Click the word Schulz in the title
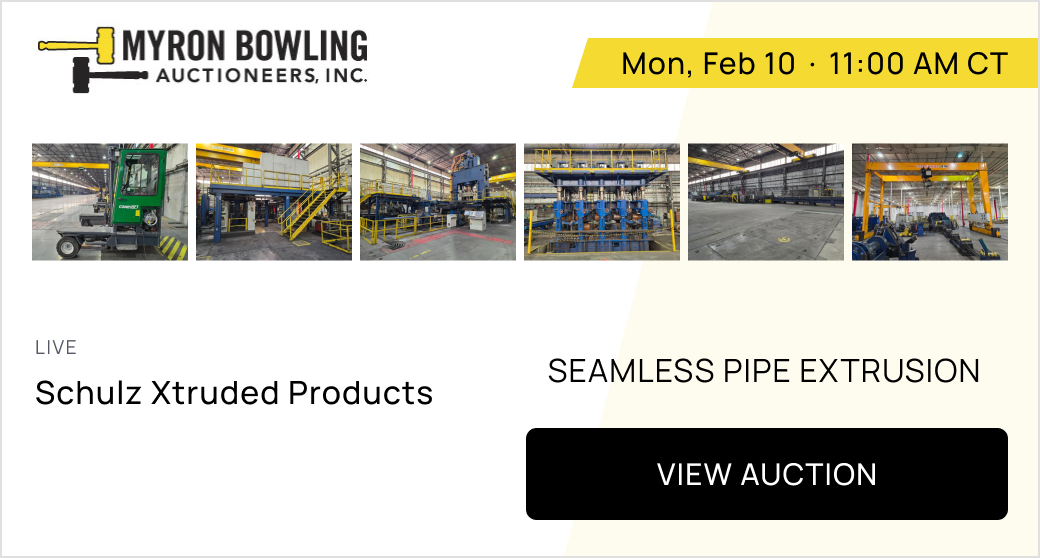 [88, 392]
